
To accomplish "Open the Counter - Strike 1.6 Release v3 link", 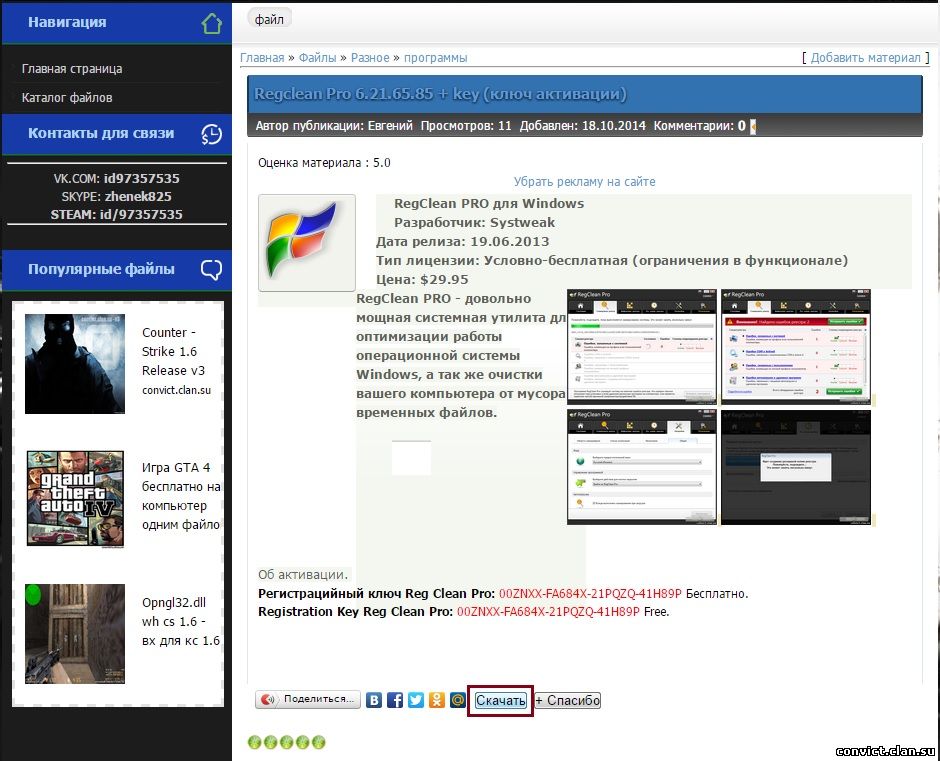I will click(176, 361).
